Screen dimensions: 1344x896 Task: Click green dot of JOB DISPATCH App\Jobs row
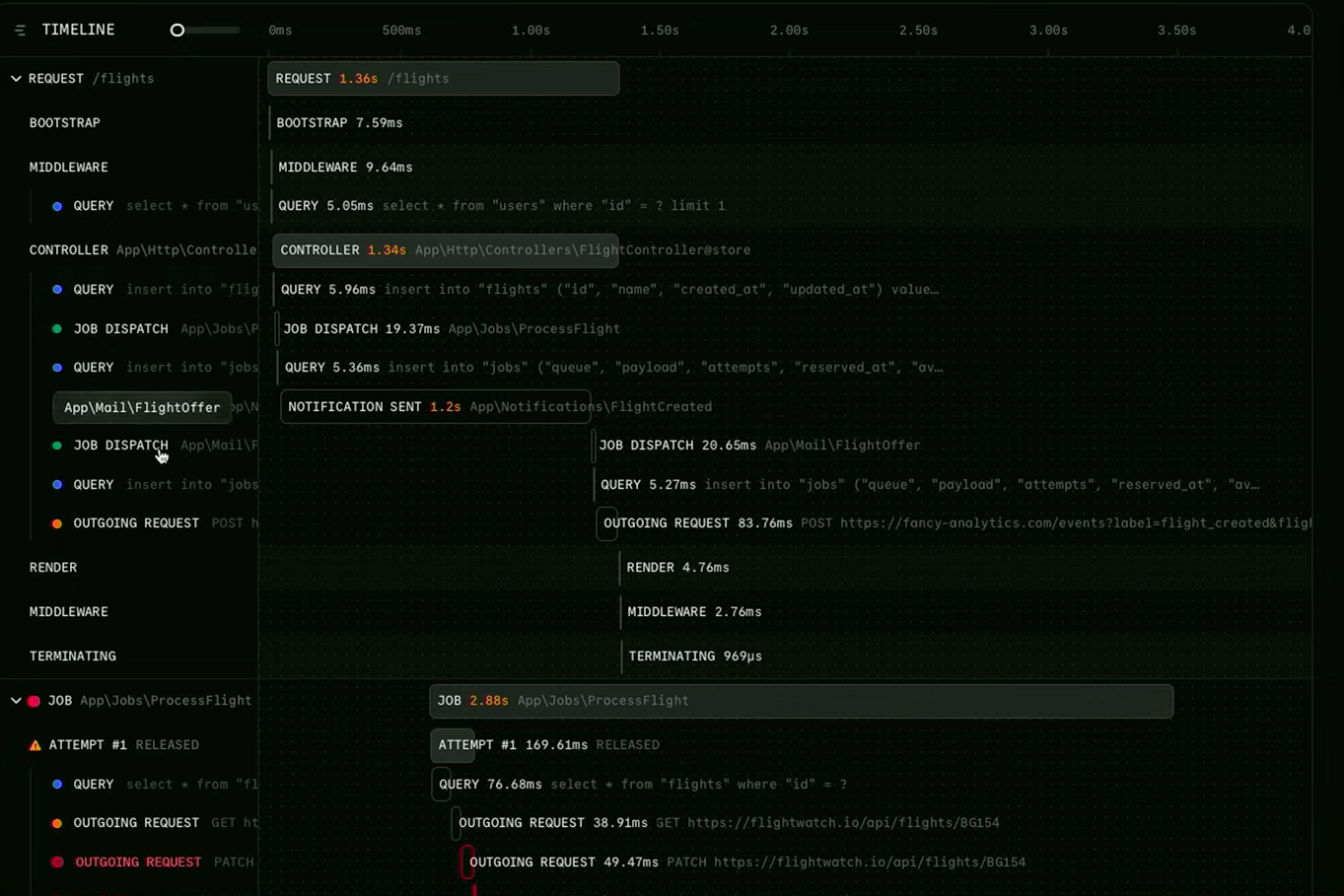coord(57,329)
